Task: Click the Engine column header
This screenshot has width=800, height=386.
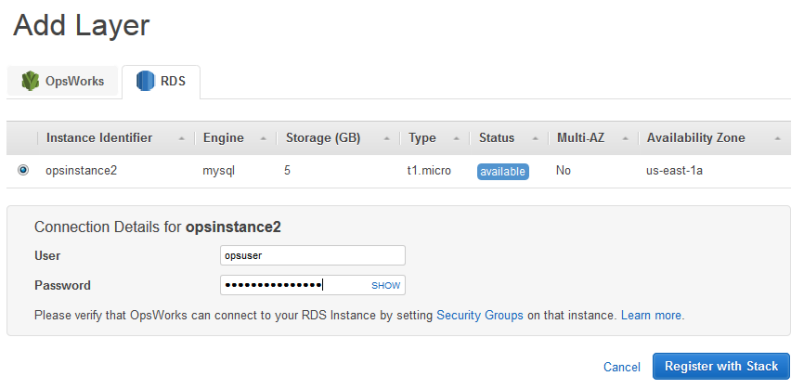Action: pyautogui.click(x=223, y=138)
